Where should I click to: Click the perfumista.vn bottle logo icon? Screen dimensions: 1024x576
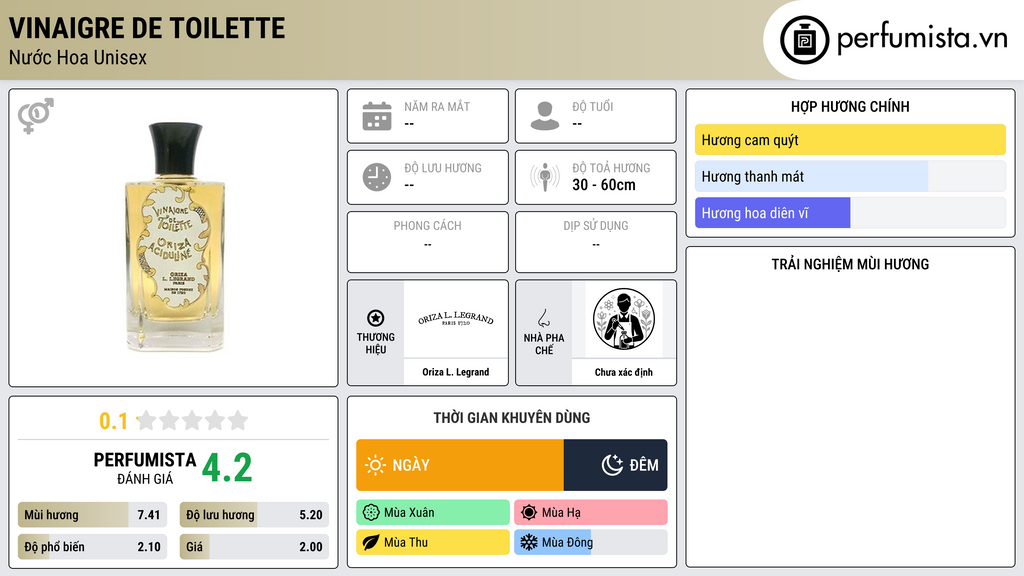click(x=804, y=40)
